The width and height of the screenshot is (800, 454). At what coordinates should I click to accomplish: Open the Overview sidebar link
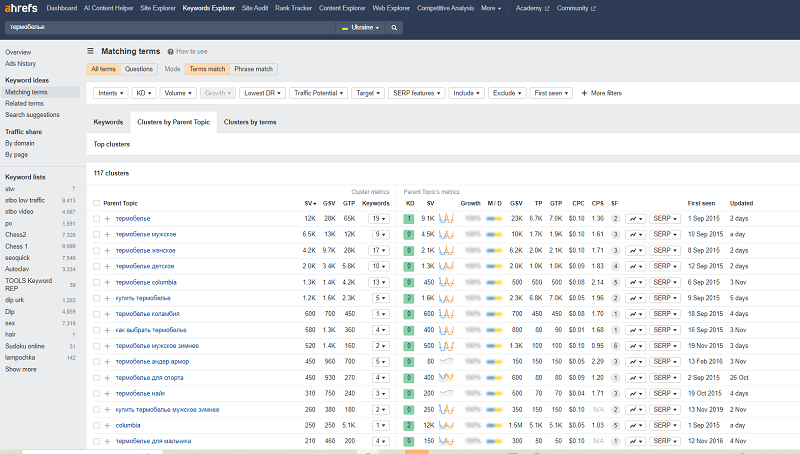(18, 52)
